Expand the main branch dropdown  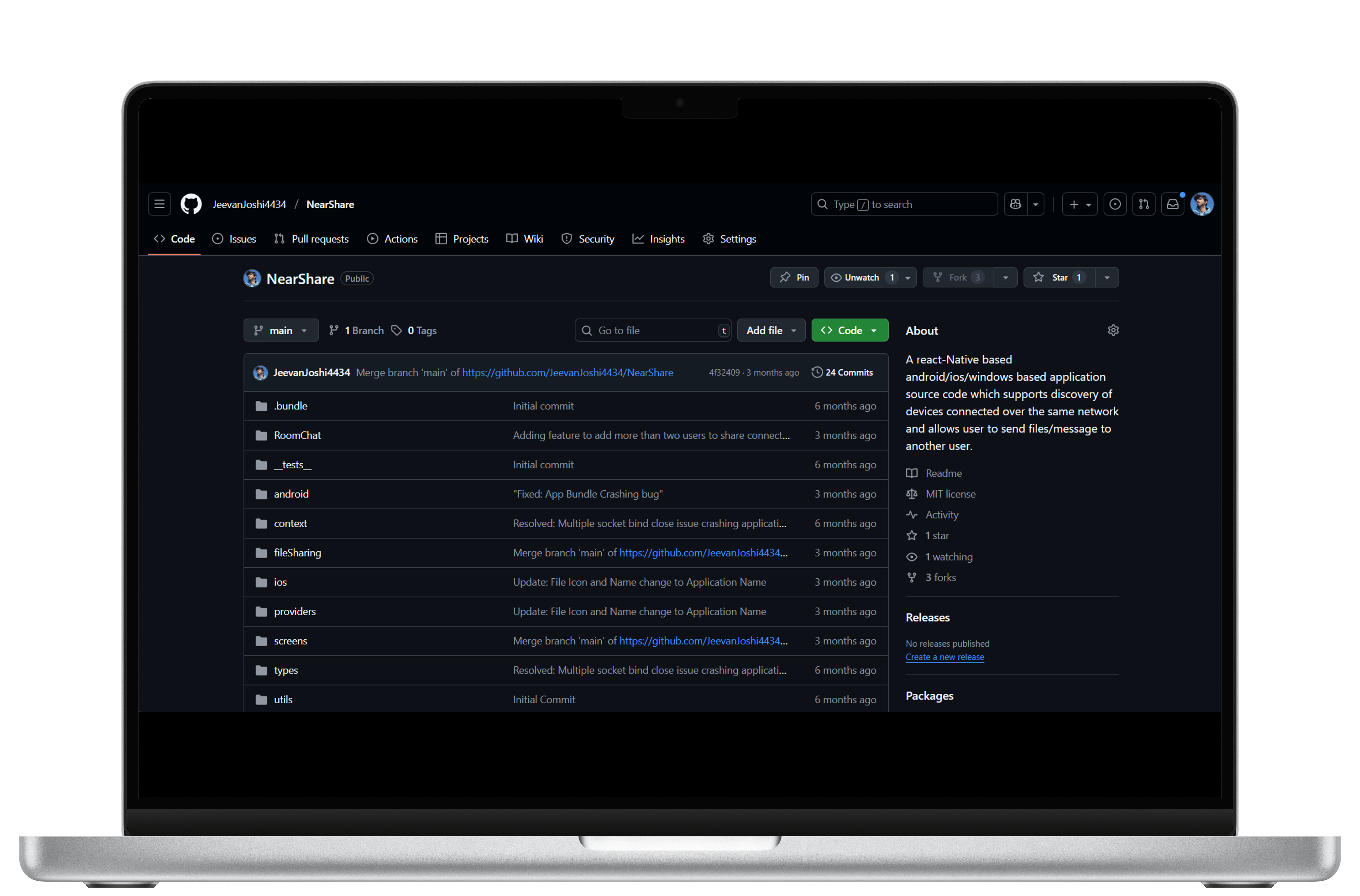point(280,330)
